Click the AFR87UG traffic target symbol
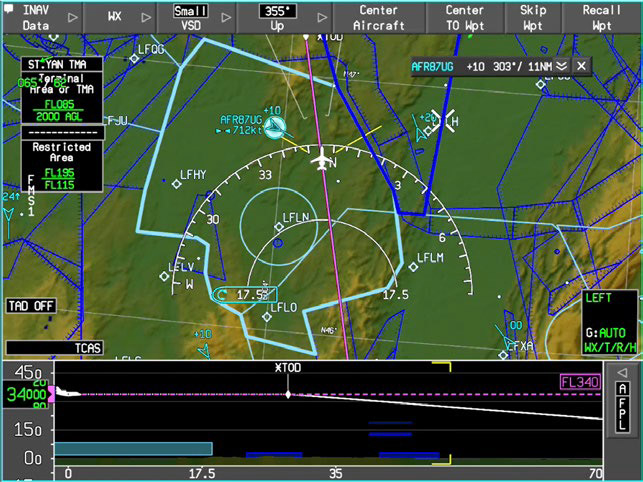 [x=273, y=126]
